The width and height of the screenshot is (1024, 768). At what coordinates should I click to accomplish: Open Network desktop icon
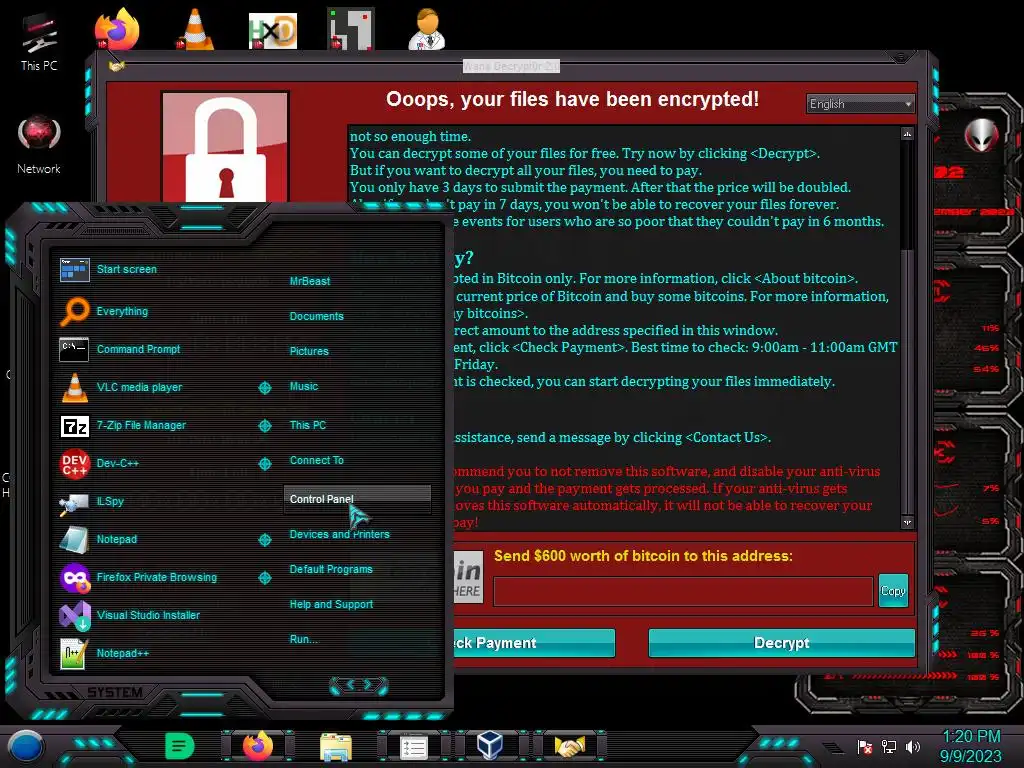39,145
